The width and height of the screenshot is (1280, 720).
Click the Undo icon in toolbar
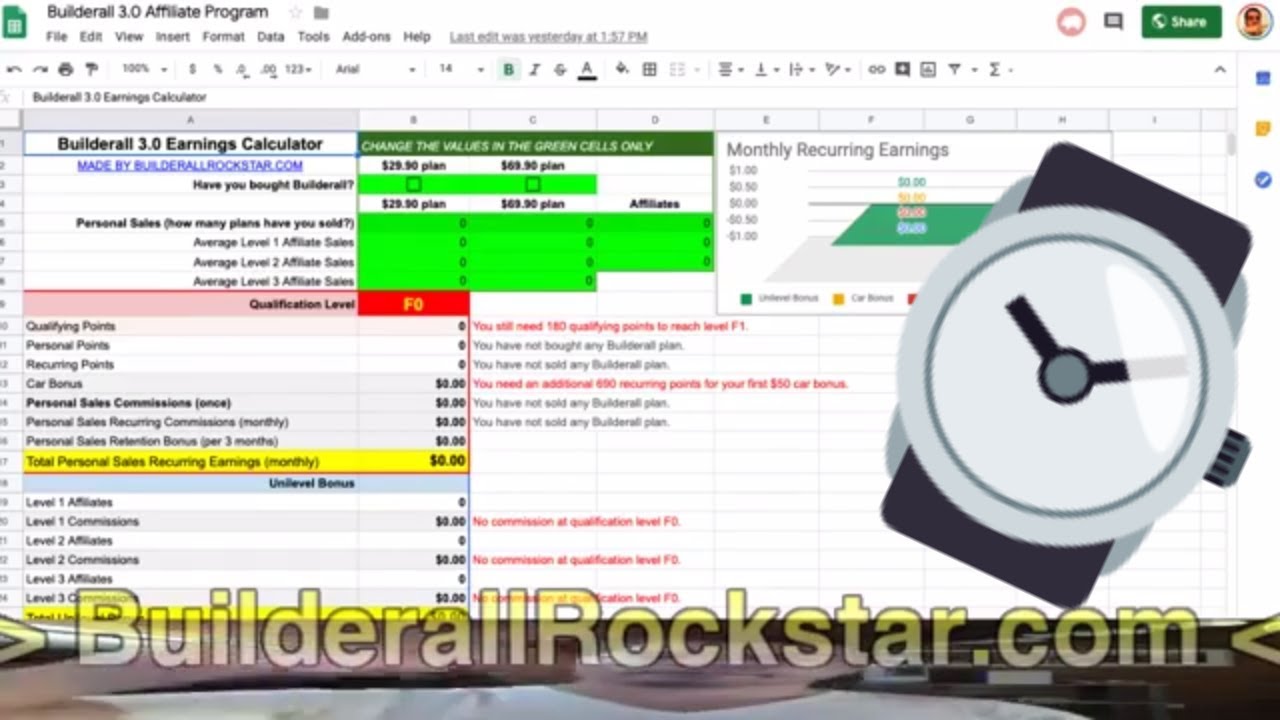[x=14, y=69]
